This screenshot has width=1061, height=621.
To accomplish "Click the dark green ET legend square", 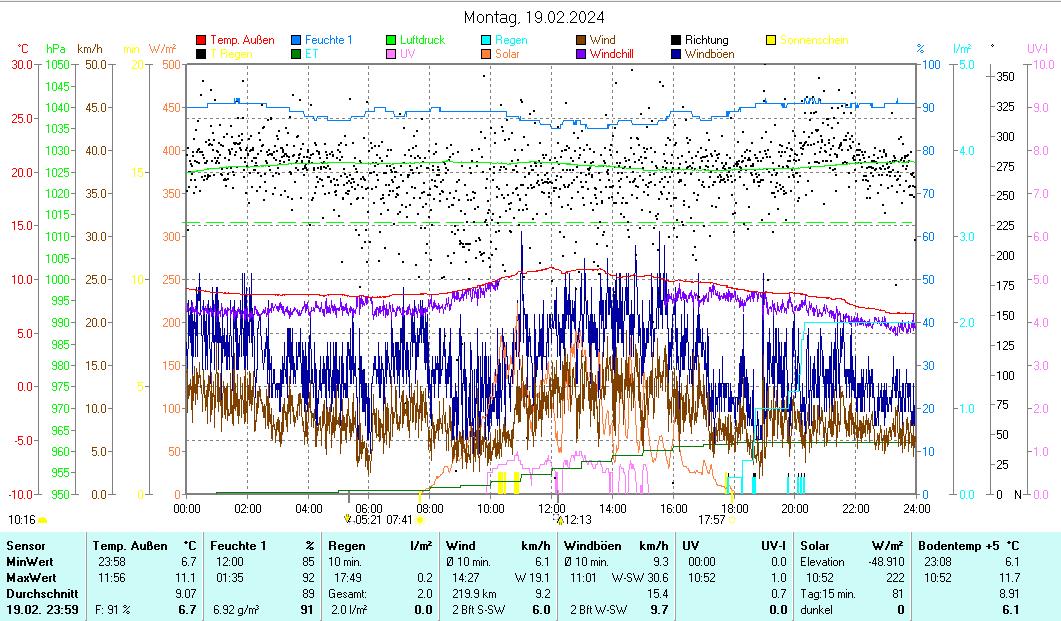I will pyautogui.click(x=296, y=54).
